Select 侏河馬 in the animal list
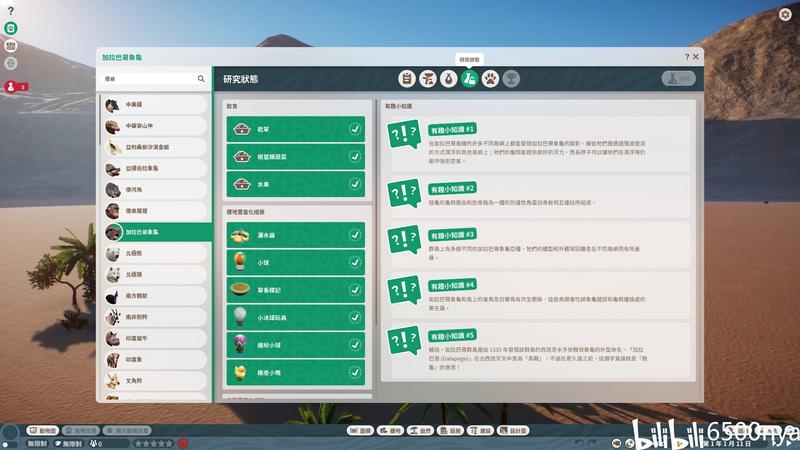 click(x=156, y=189)
